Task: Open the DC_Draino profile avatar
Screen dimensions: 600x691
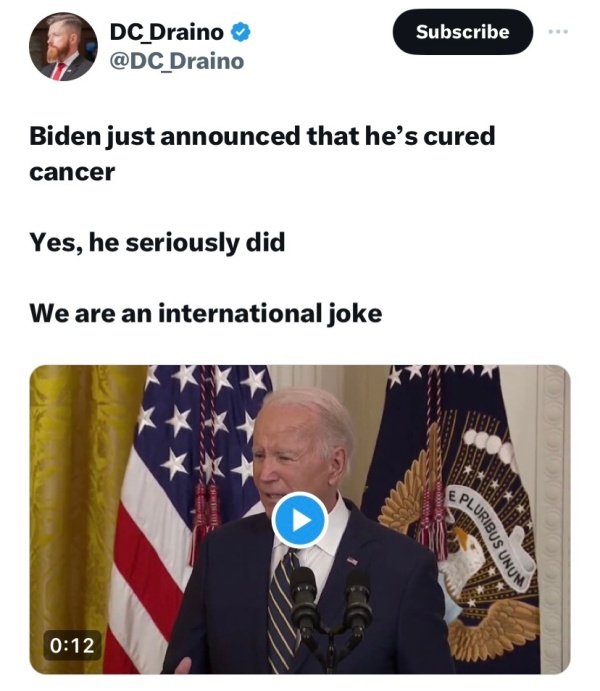Action: (x=63, y=46)
